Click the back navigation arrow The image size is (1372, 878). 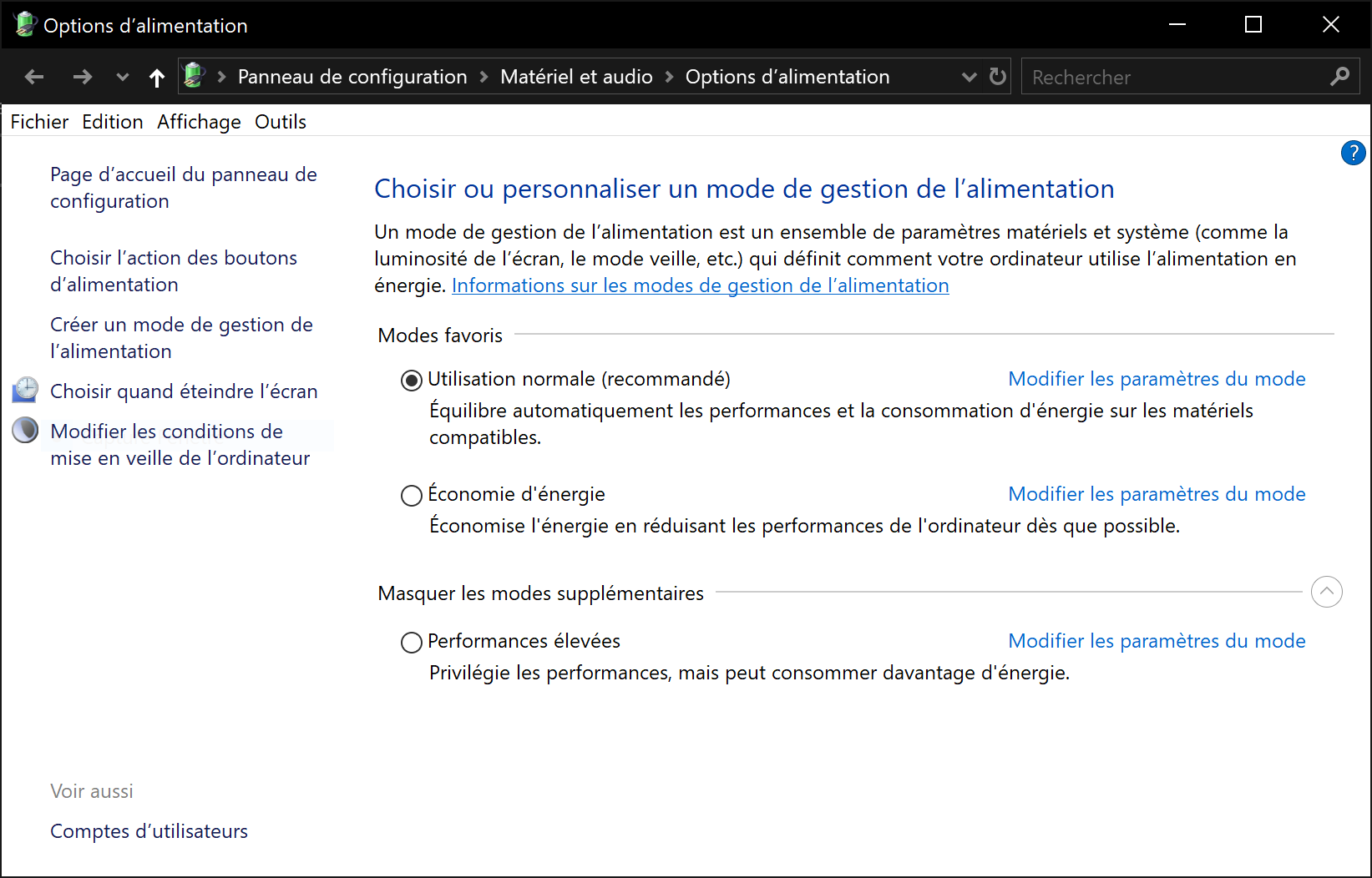tap(34, 78)
